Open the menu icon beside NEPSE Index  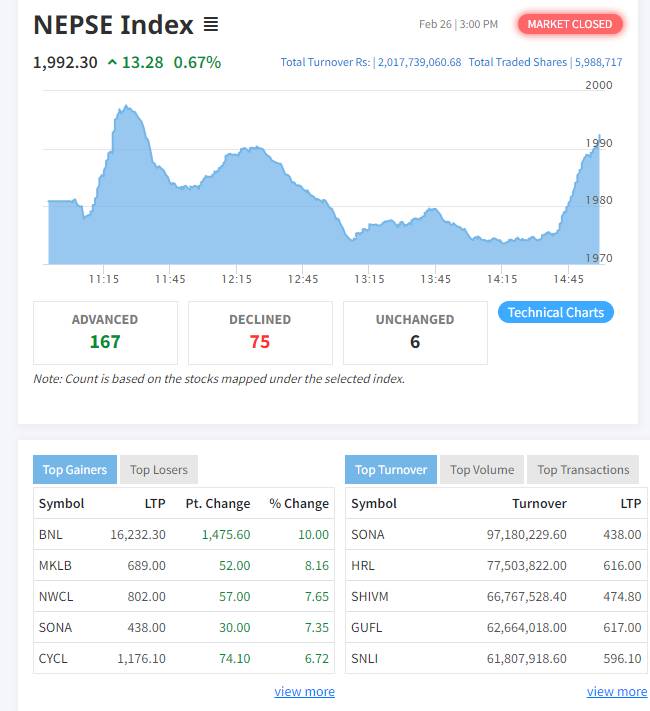click(211, 24)
